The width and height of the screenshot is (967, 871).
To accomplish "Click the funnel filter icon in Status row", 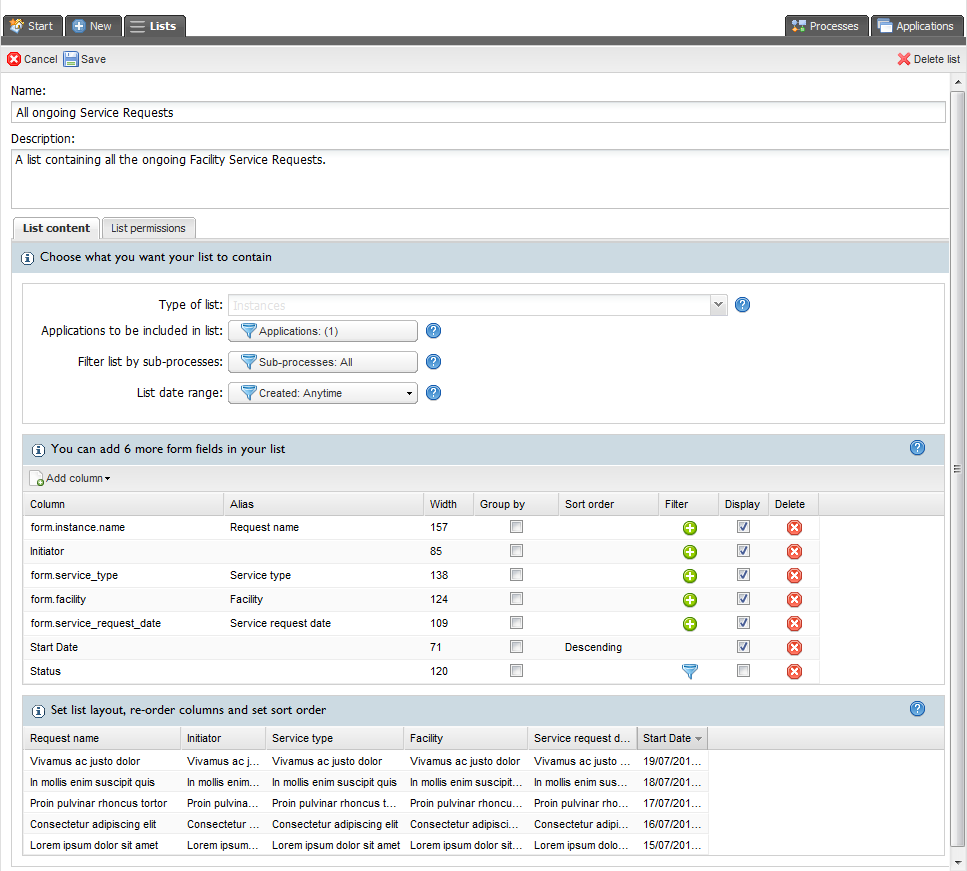I will [x=690, y=672].
